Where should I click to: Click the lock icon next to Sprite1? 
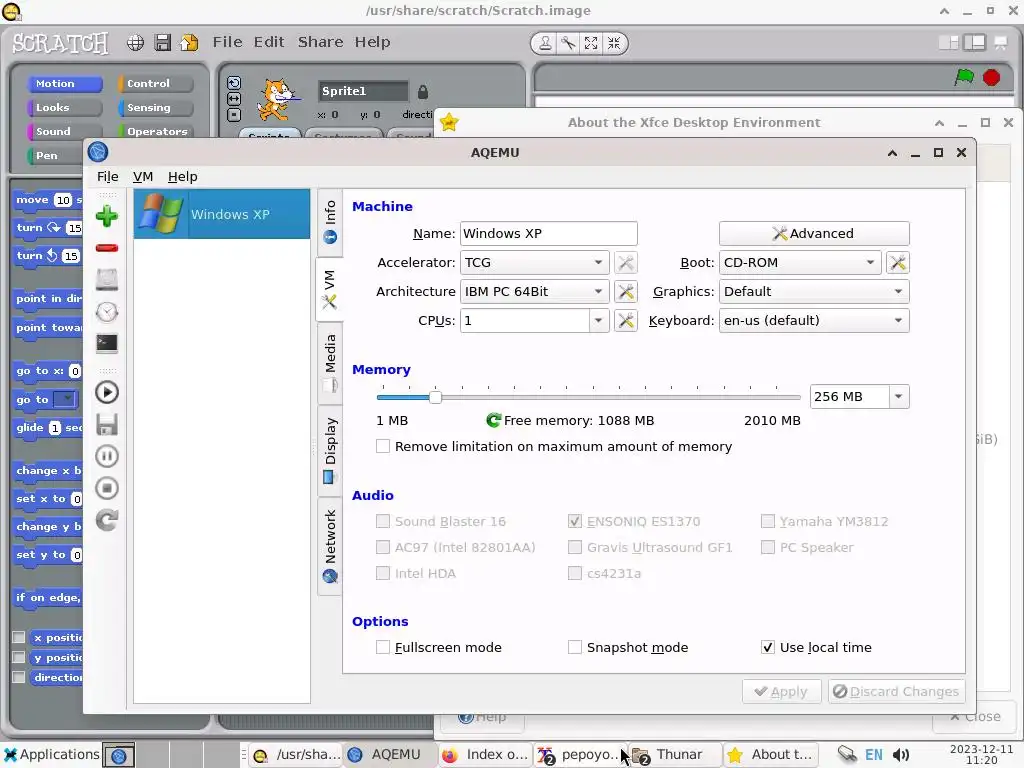[x=423, y=91]
